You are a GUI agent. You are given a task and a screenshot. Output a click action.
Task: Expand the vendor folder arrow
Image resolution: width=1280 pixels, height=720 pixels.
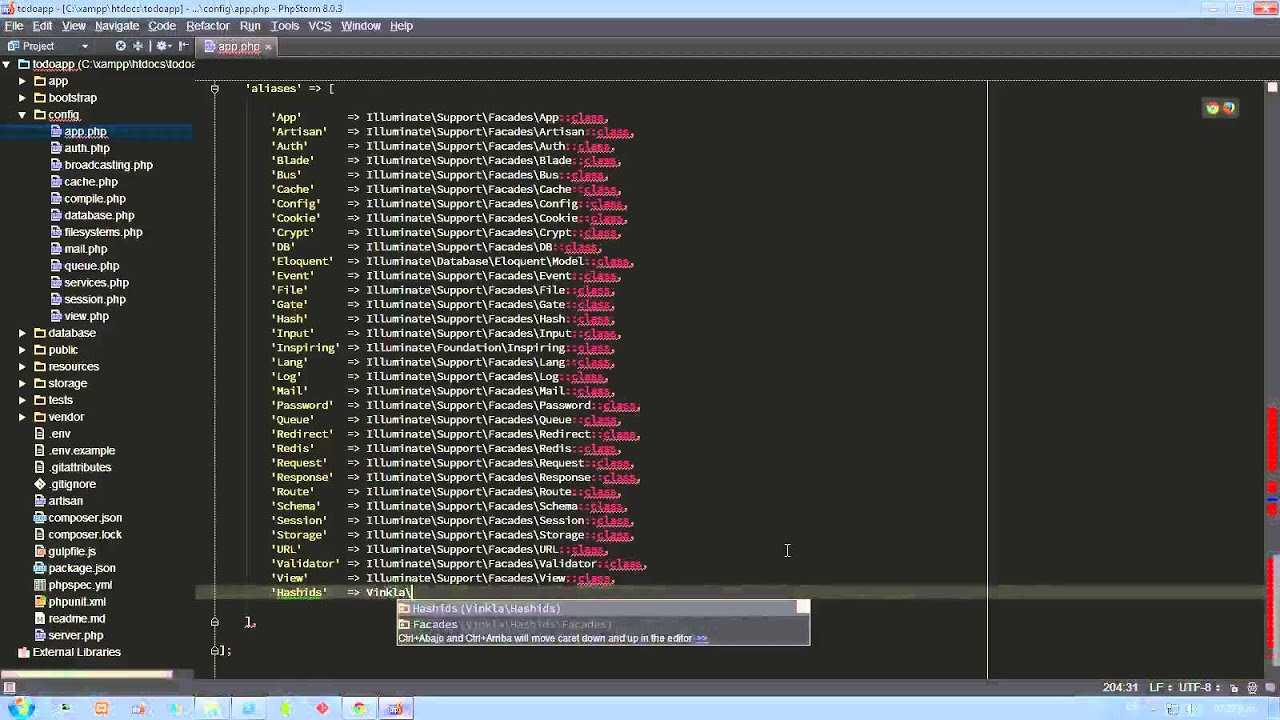[x=22, y=417]
